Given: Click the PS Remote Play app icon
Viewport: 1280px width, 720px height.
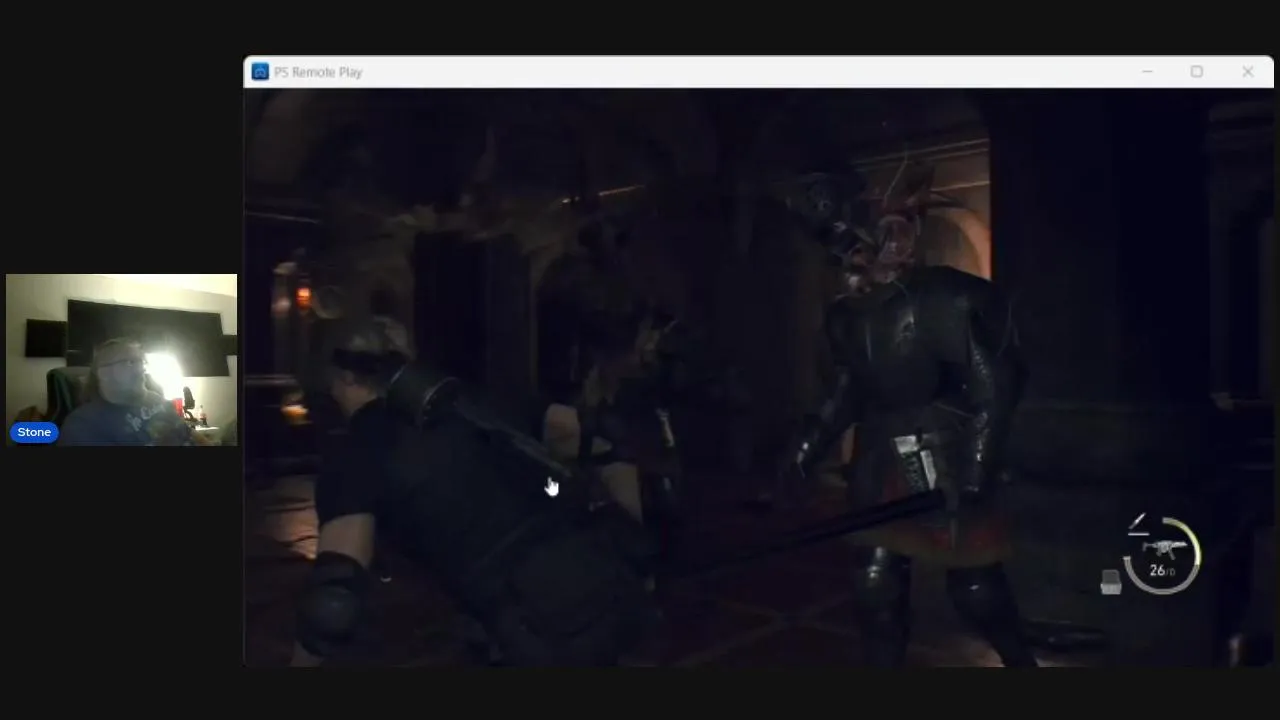Looking at the screenshot, I should 260,72.
